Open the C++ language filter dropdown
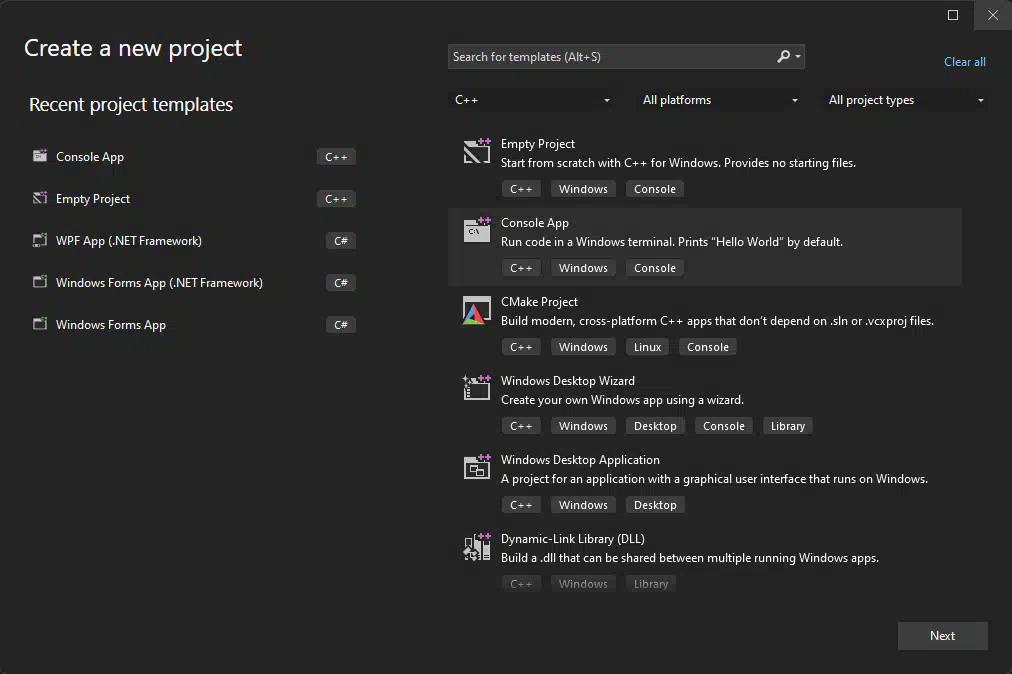This screenshot has width=1012, height=674. click(x=530, y=100)
